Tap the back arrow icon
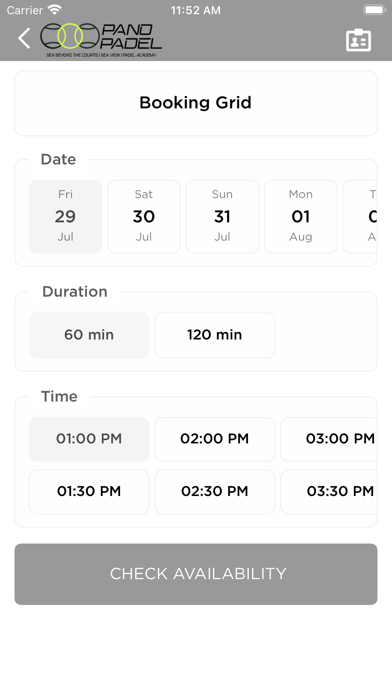The height and width of the screenshot is (696, 392). (24, 38)
